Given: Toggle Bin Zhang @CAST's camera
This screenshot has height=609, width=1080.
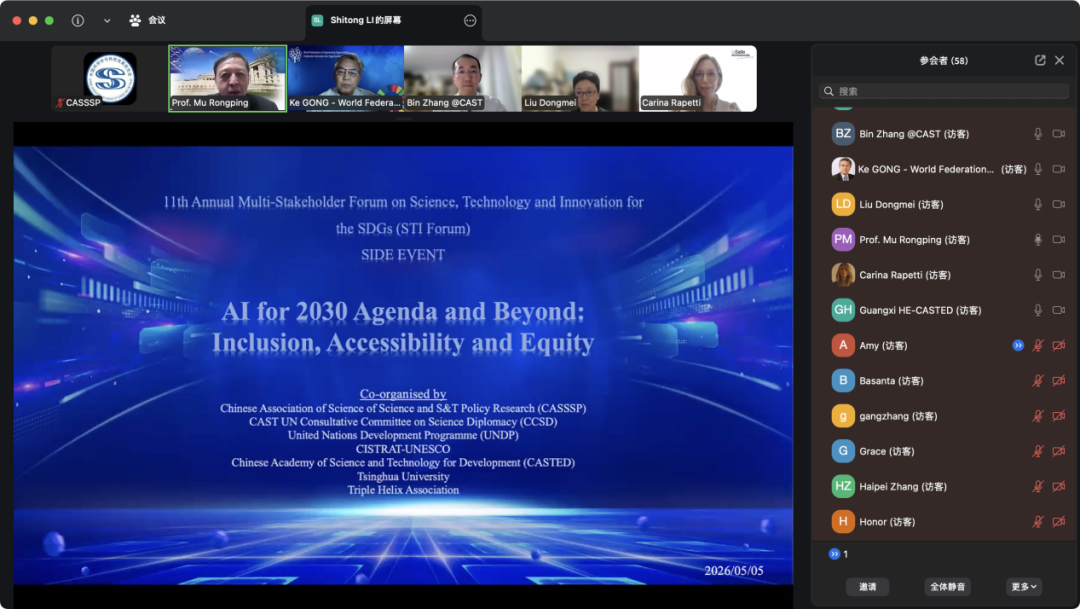Looking at the screenshot, I should [x=1059, y=134].
